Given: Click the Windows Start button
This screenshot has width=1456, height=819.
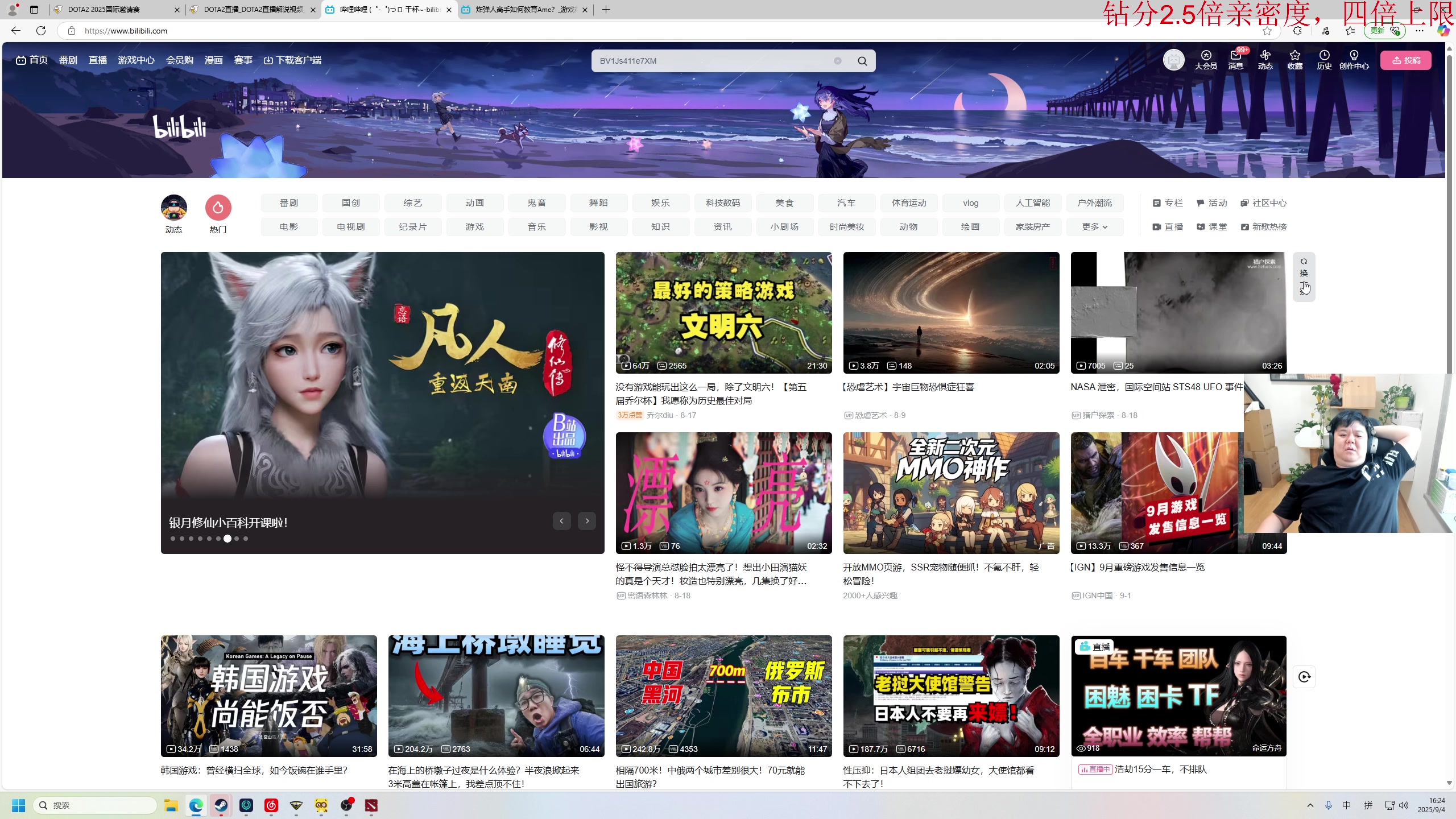Looking at the screenshot, I should (18, 805).
